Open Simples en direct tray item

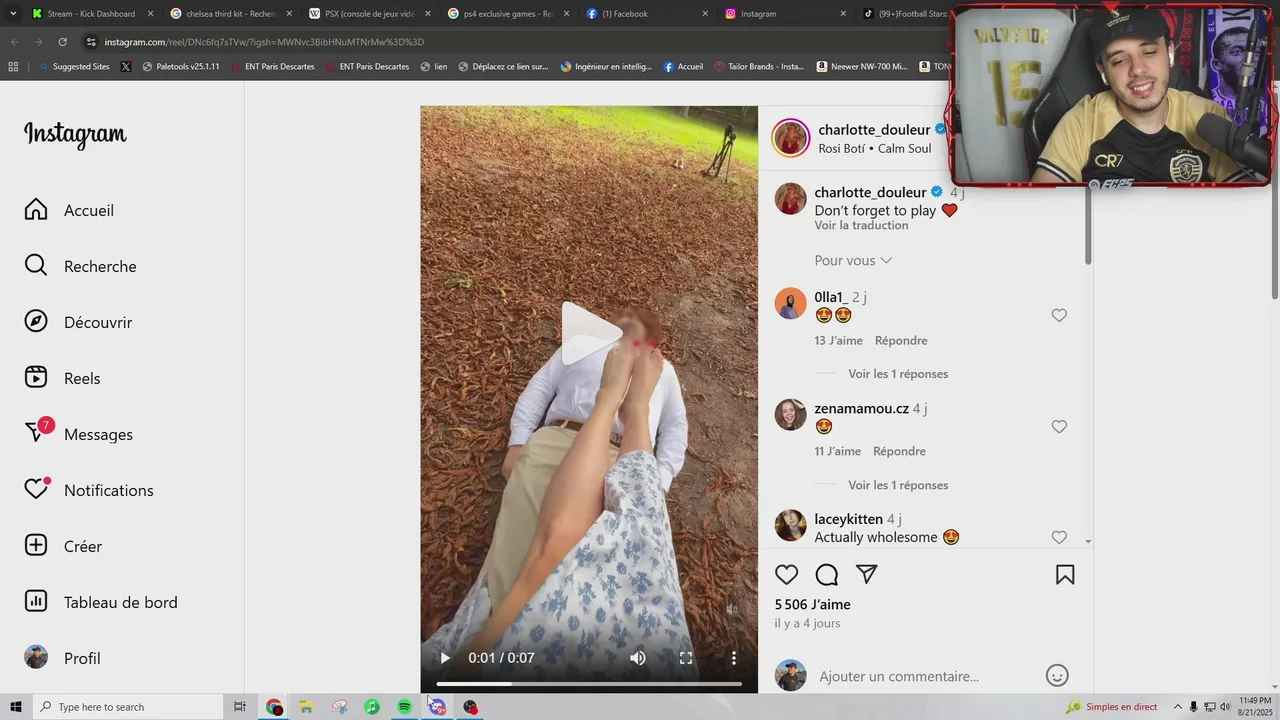tap(1112, 707)
